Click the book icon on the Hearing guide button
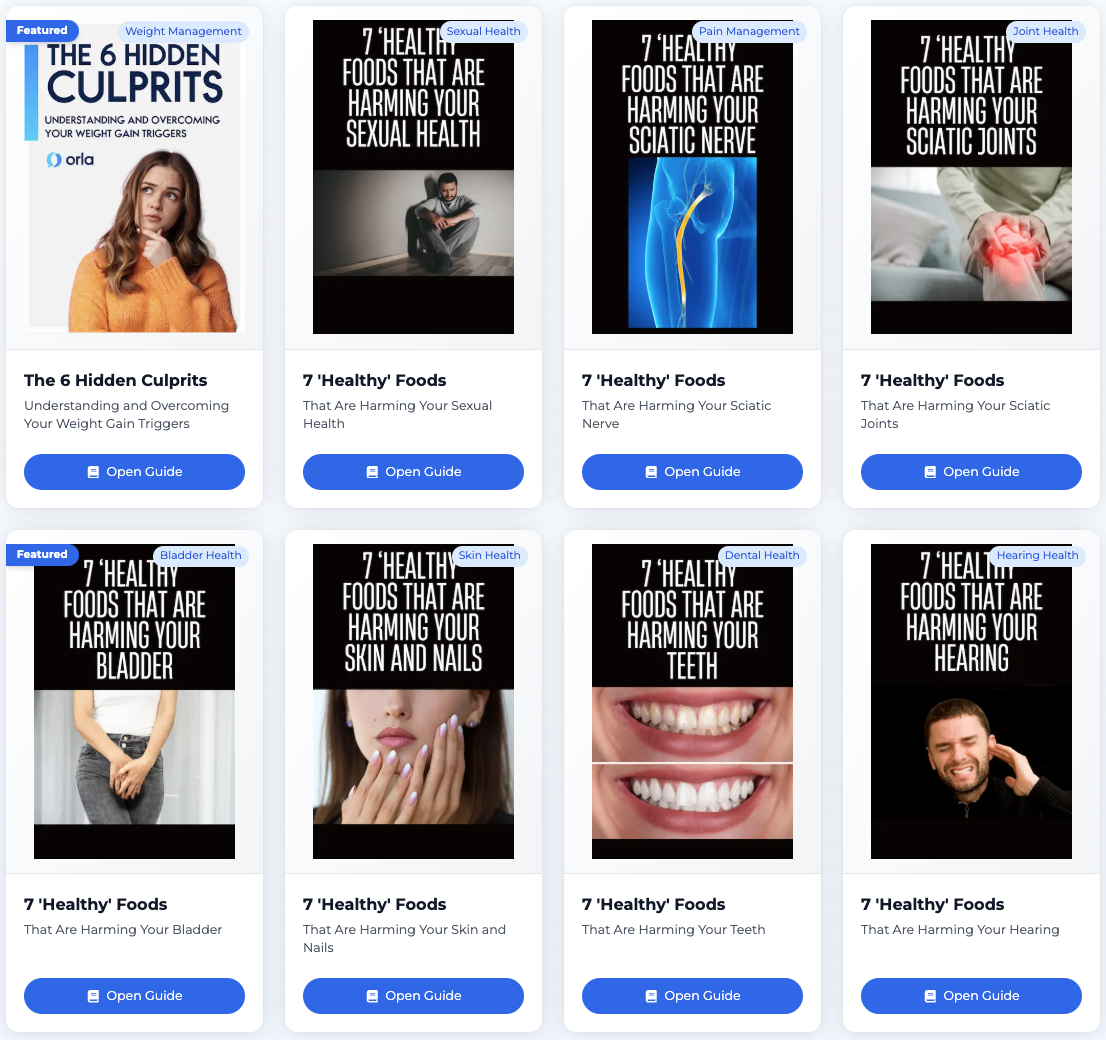The width and height of the screenshot is (1106, 1040). pyautogui.click(x=930, y=996)
